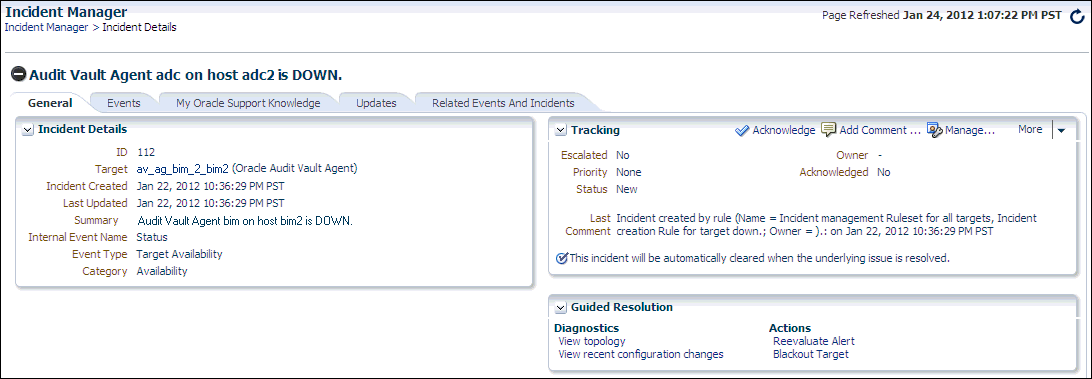Open My Oracle Support Knowledge tab

point(248,103)
